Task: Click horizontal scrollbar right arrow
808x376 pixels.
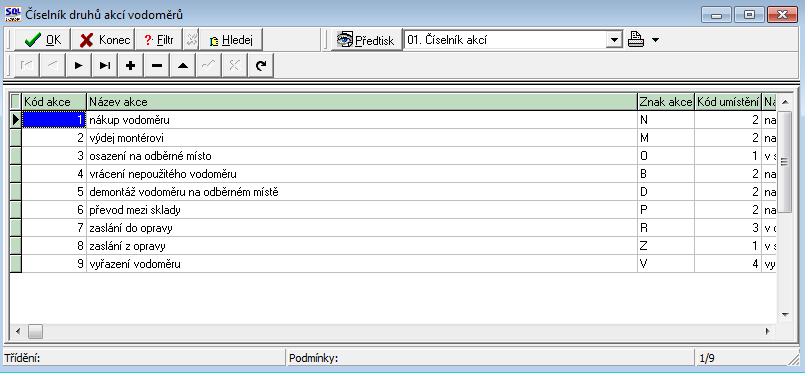Action: [768, 331]
